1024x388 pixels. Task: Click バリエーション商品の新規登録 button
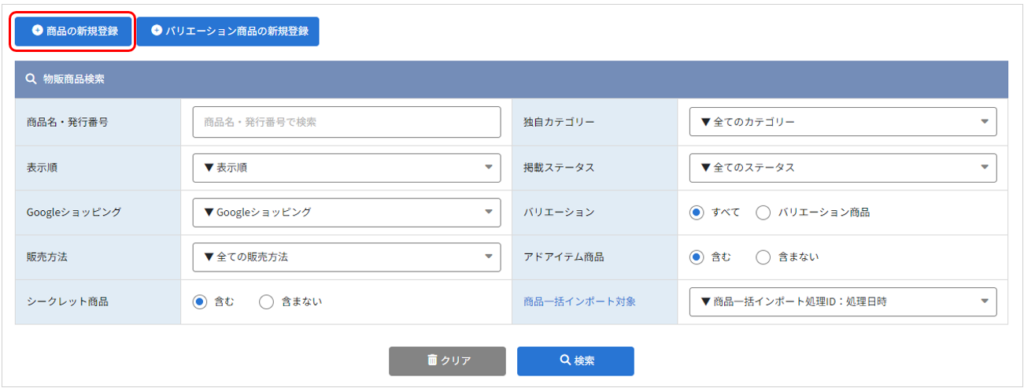pyautogui.click(x=228, y=31)
